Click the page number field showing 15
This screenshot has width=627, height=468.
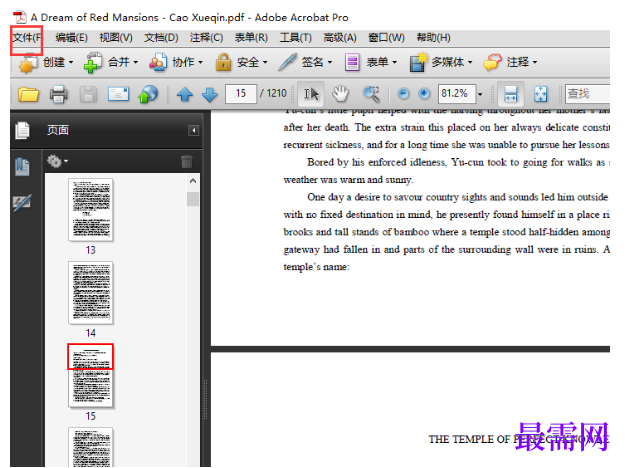pos(241,94)
